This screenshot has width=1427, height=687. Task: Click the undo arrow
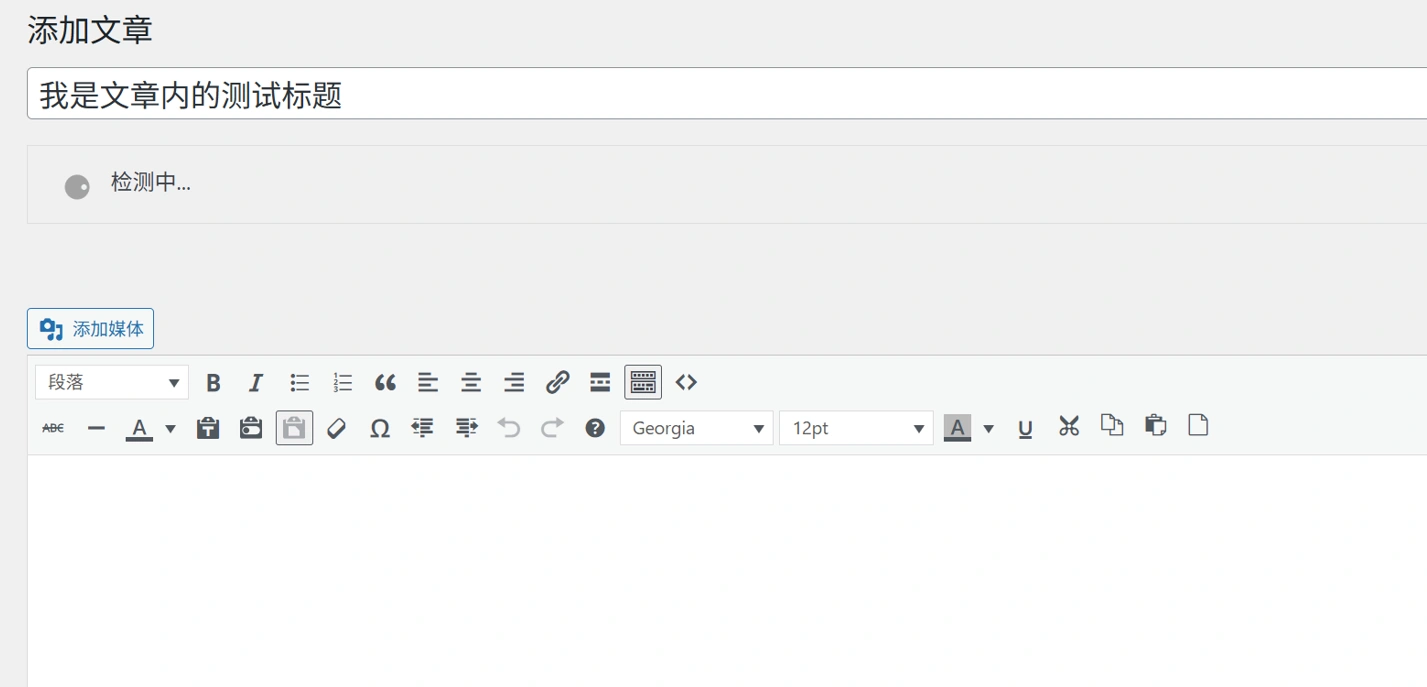[509, 428]
